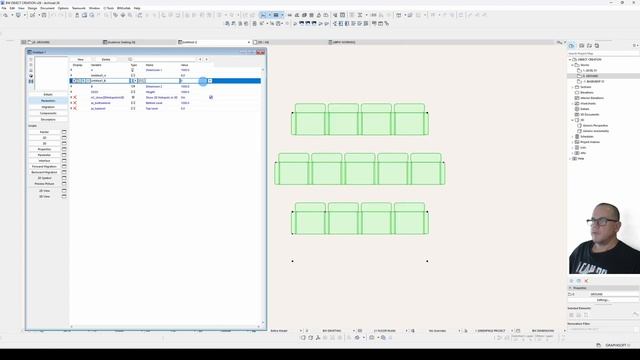640x360 pixels.
Task: Toggle hidden X mark on ac_bottomlevel row
Action: [x=75, y=103]
